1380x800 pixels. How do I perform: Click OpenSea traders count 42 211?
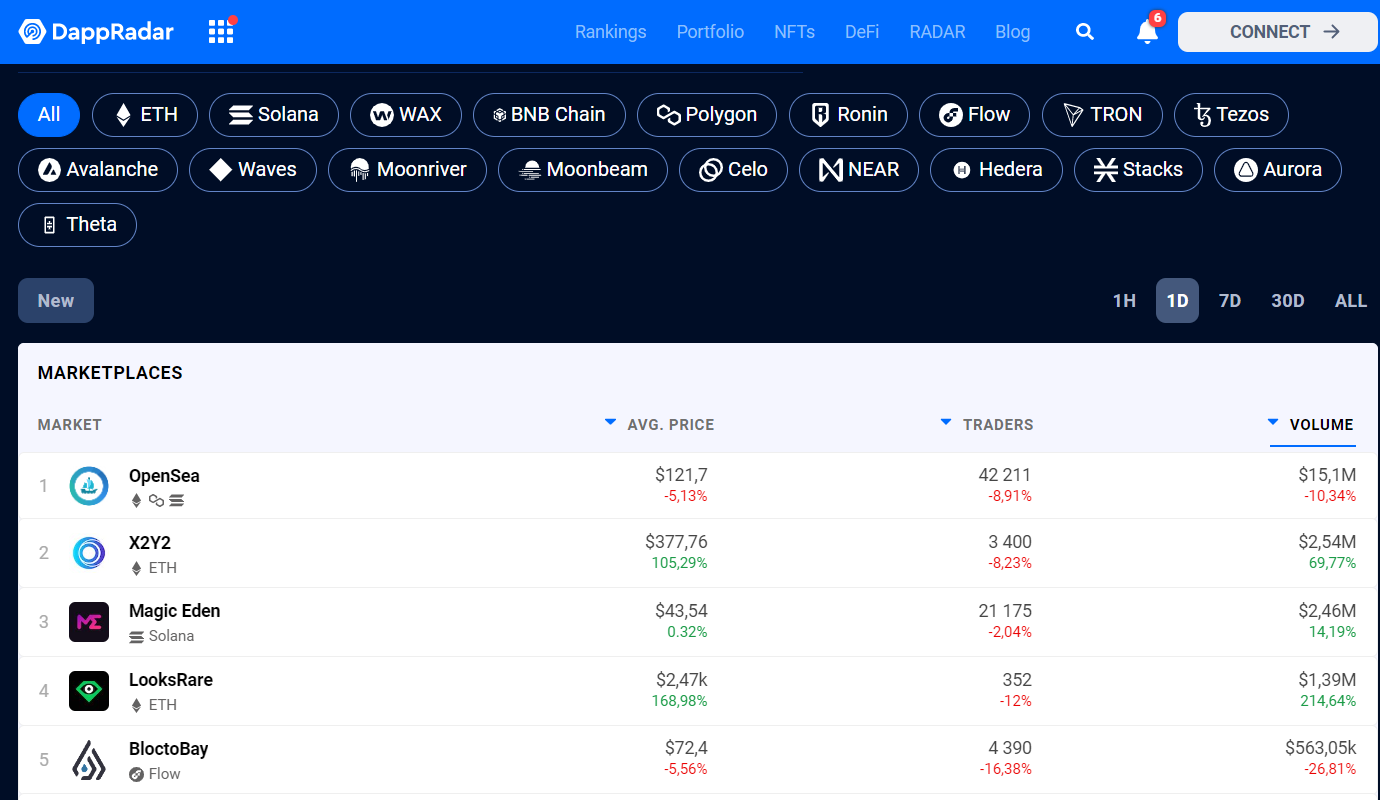(x=1005, y=475)
